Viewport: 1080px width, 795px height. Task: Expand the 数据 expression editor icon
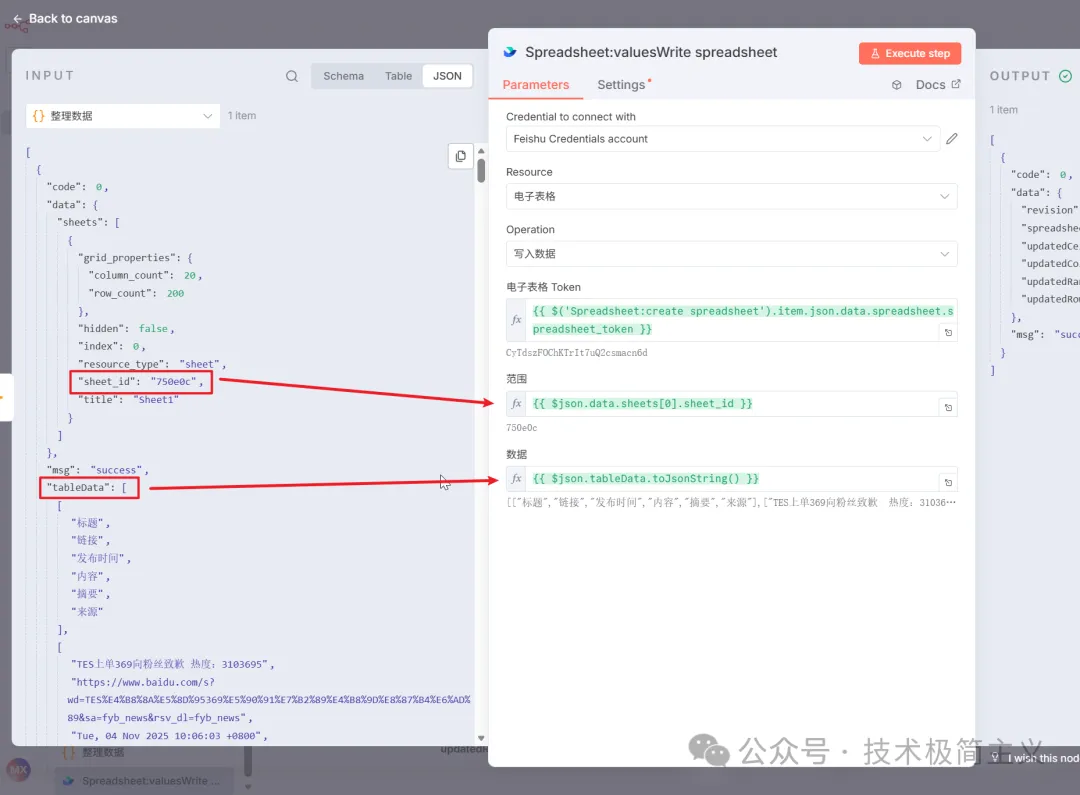pyautogui.click(x=948, y=482)
